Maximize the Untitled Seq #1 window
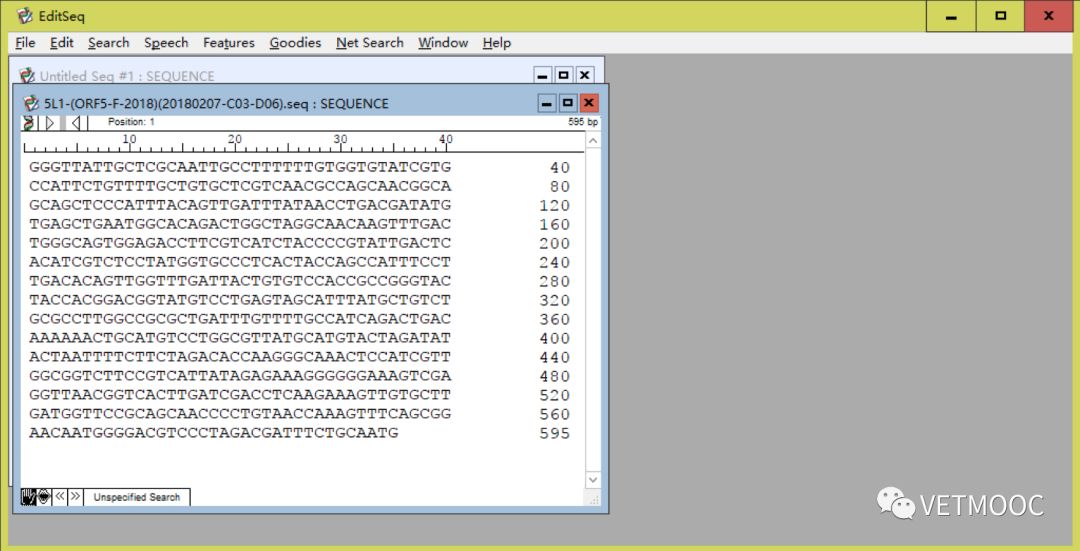1080x551 pixels. pyautogui.click(x=563, y=75)
